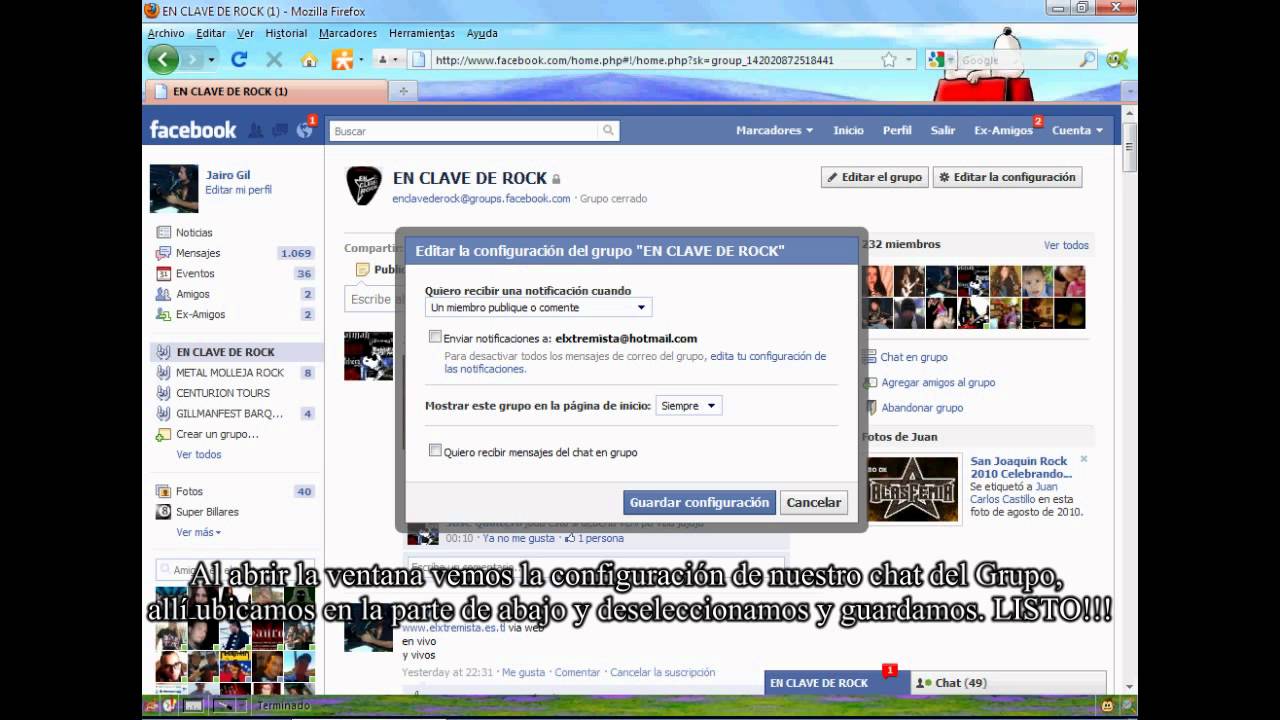
Task: Click Editar mi perfil link
Action: 238,190
